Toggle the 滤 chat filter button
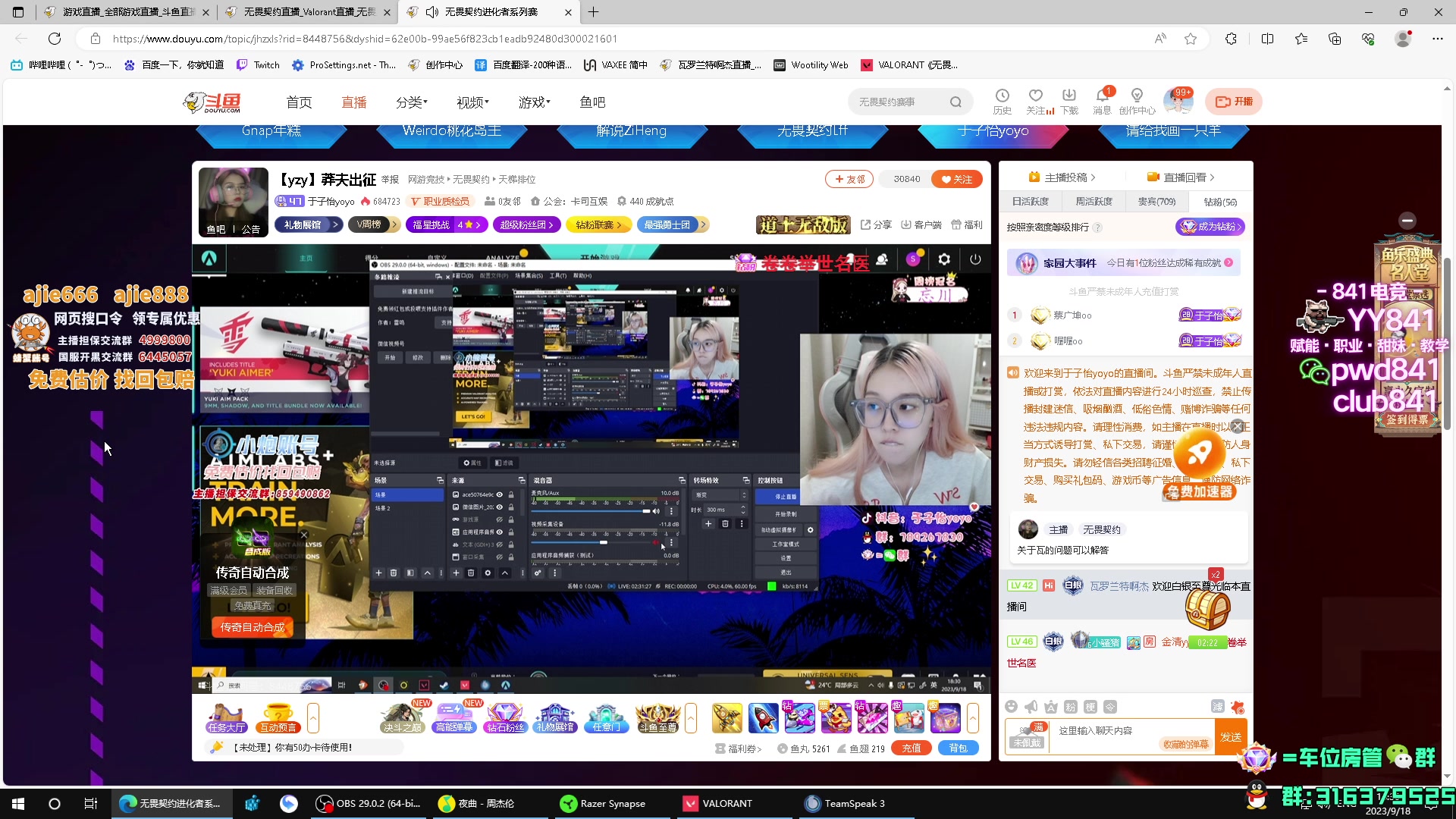This screenshot has height=819, width=1456. pyautogui.click(x=1217, y=707)
